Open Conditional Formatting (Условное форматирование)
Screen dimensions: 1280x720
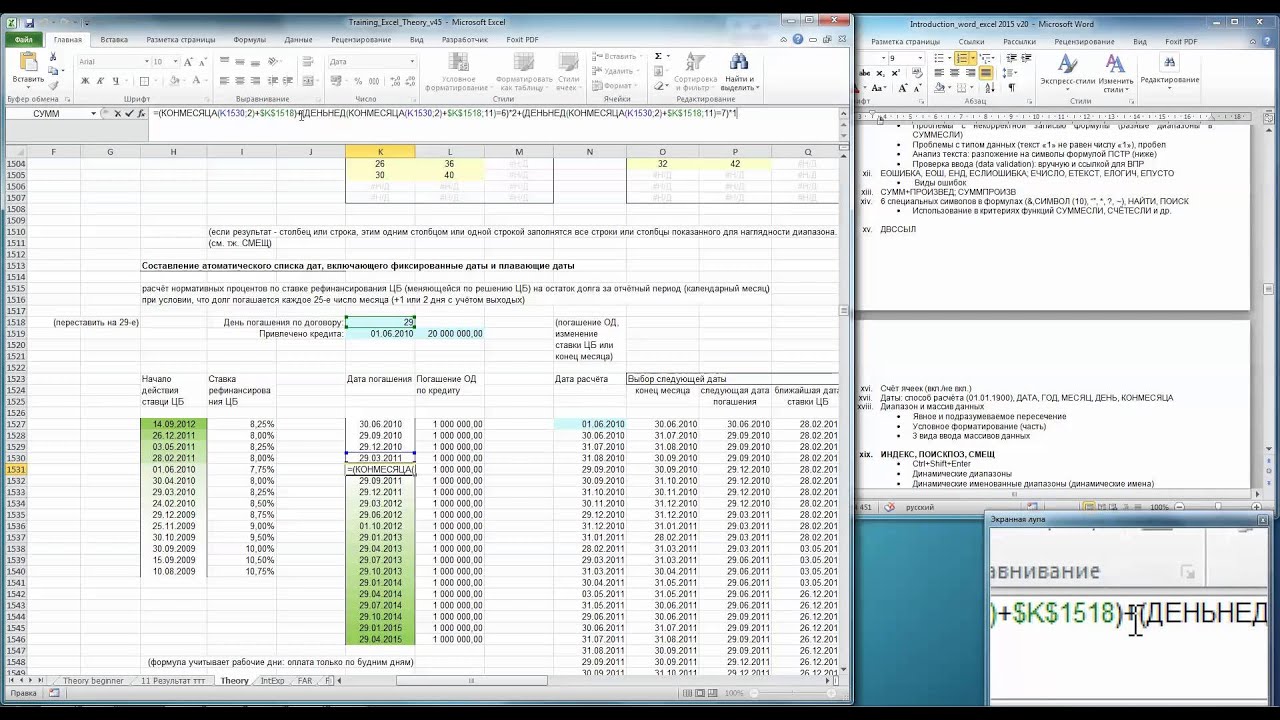click(x=458, y=71)
